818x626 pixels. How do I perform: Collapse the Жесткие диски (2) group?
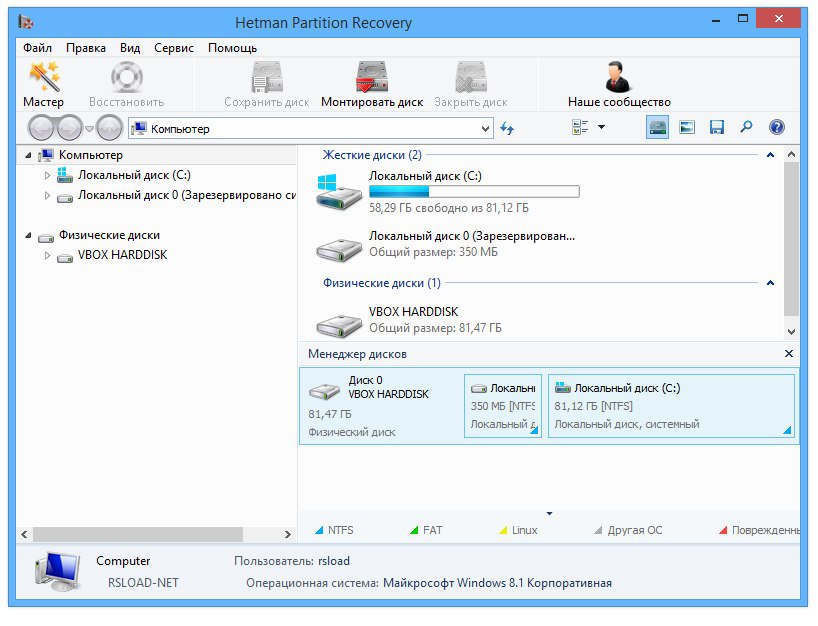770,155
